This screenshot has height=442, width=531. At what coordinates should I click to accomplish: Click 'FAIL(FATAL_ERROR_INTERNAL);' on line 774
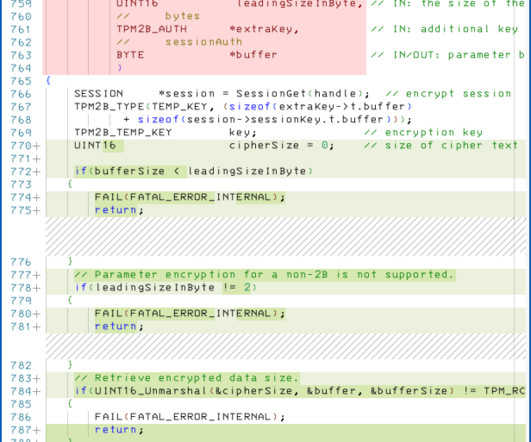tap(190, 197)
